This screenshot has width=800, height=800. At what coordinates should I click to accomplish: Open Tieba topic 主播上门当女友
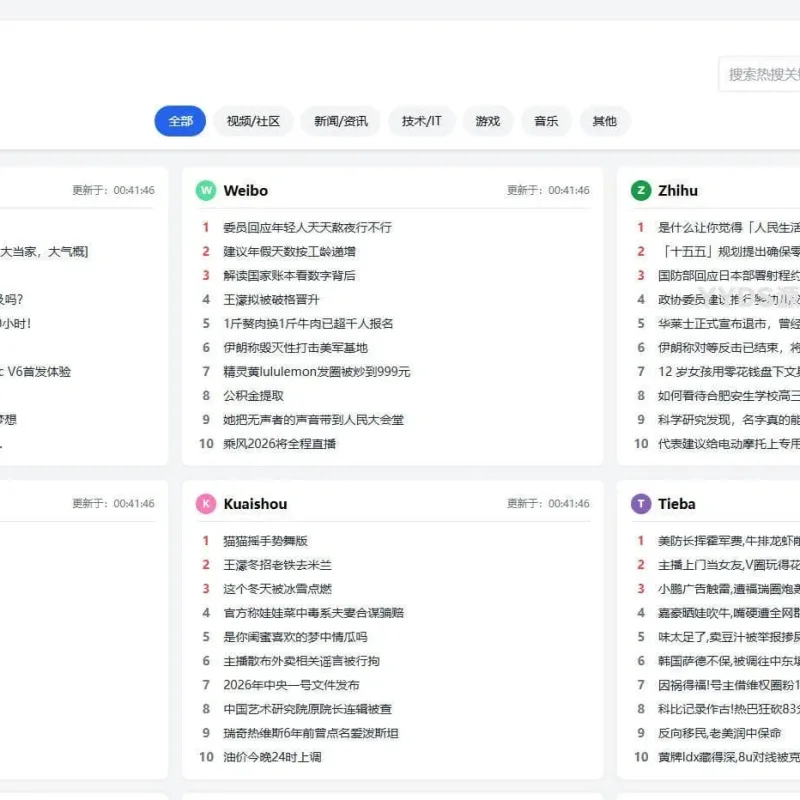[729, 565]
